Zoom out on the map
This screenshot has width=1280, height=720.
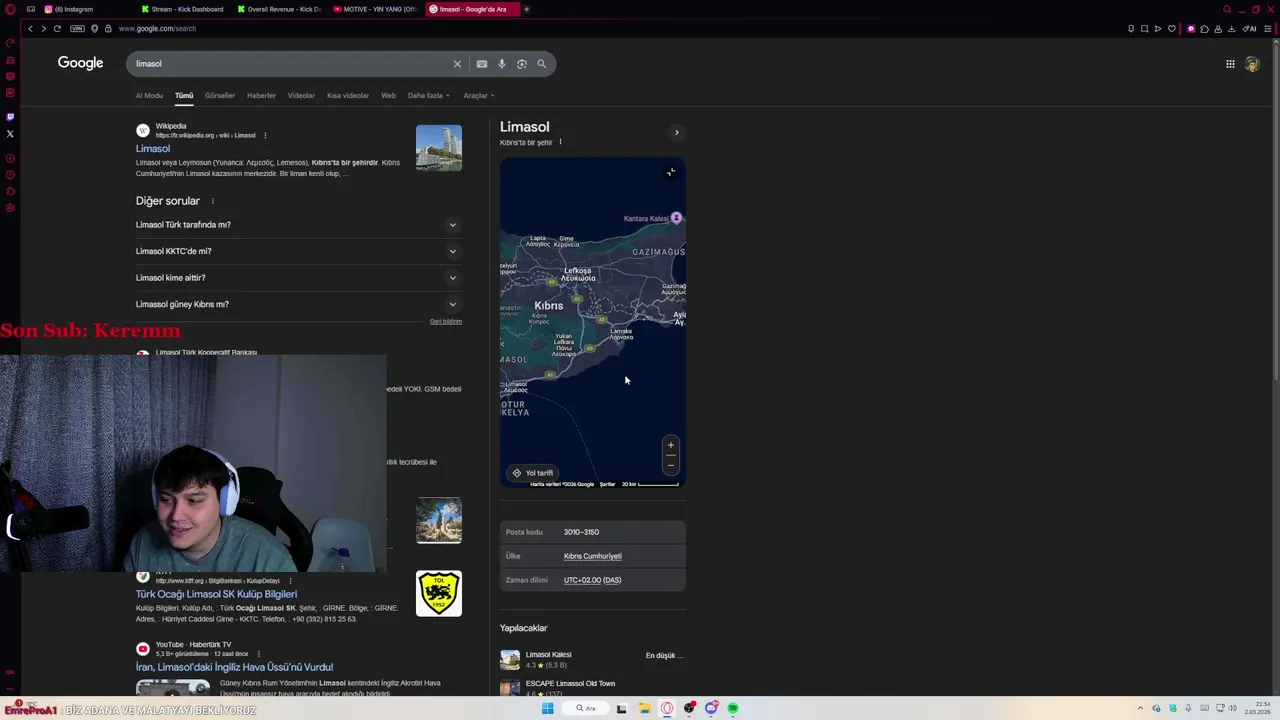coord(671,465)
